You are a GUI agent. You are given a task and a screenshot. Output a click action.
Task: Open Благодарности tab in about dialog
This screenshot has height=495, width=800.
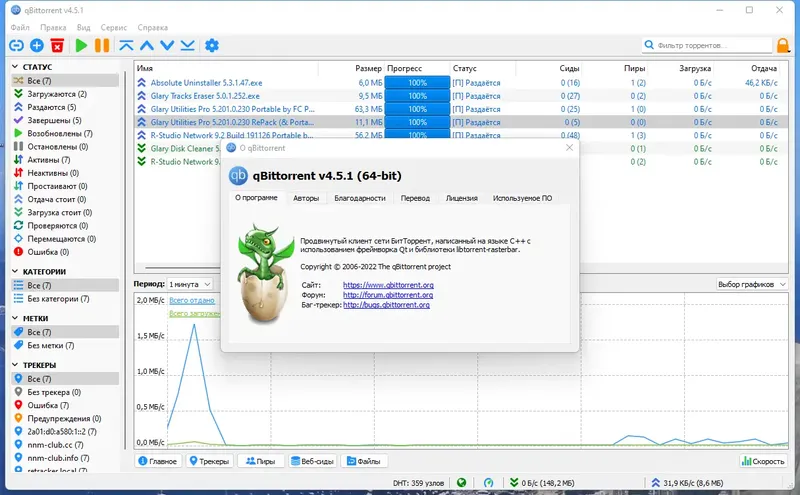pos(360,198)
